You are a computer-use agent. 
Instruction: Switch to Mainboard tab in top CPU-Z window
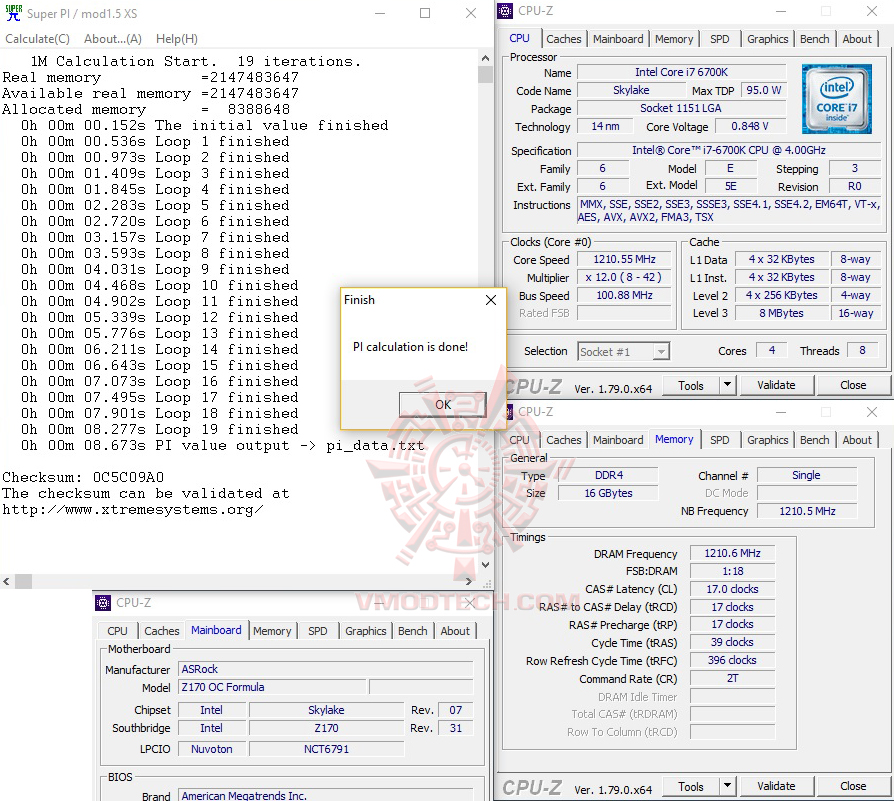pos(618,39)
